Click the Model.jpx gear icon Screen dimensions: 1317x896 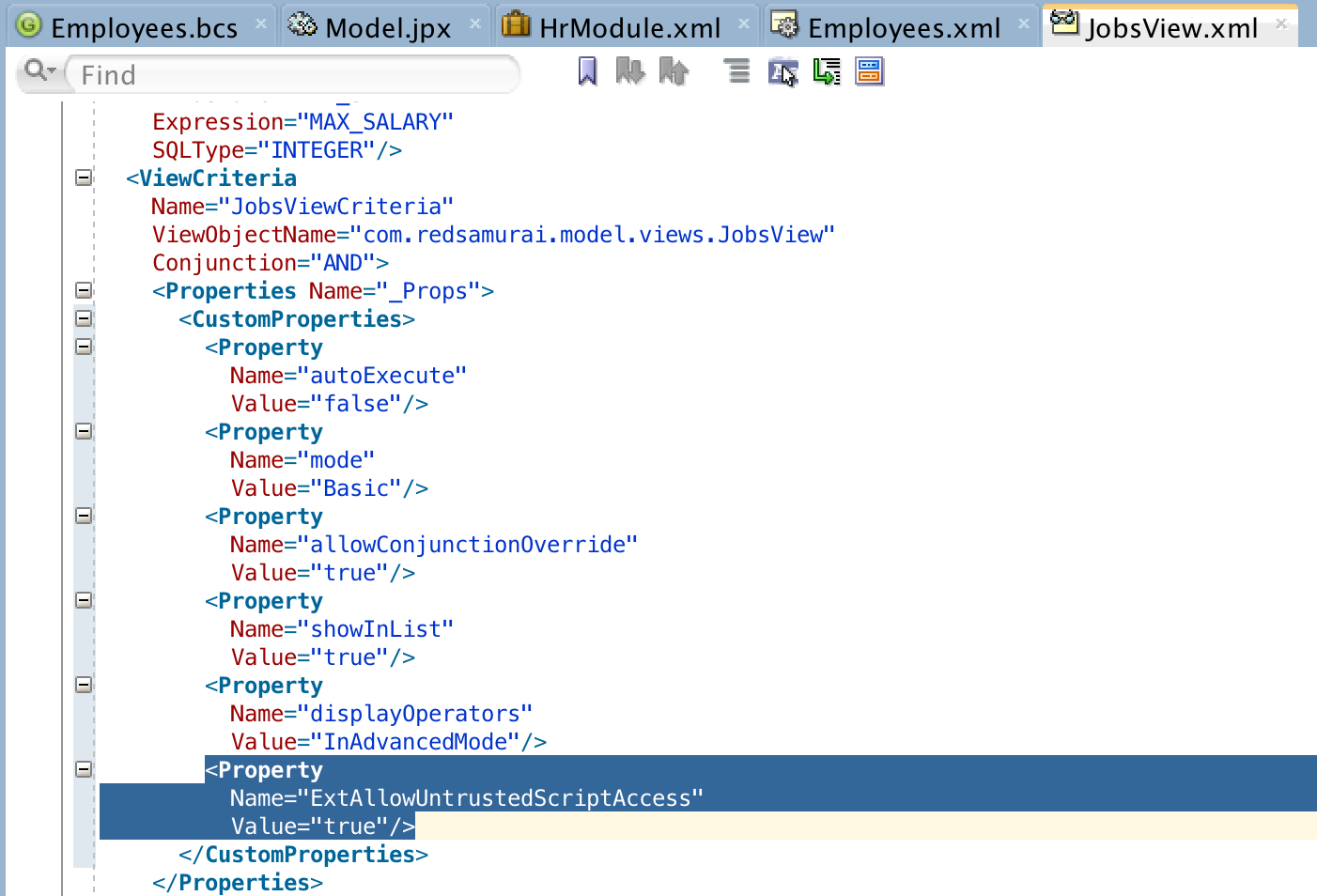point(301,26)
